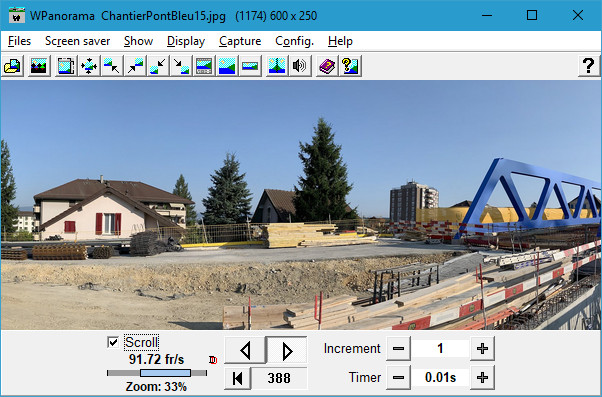
Task: Click the picture-with-control-panel toolbar icon
Action: click(204, 66)
